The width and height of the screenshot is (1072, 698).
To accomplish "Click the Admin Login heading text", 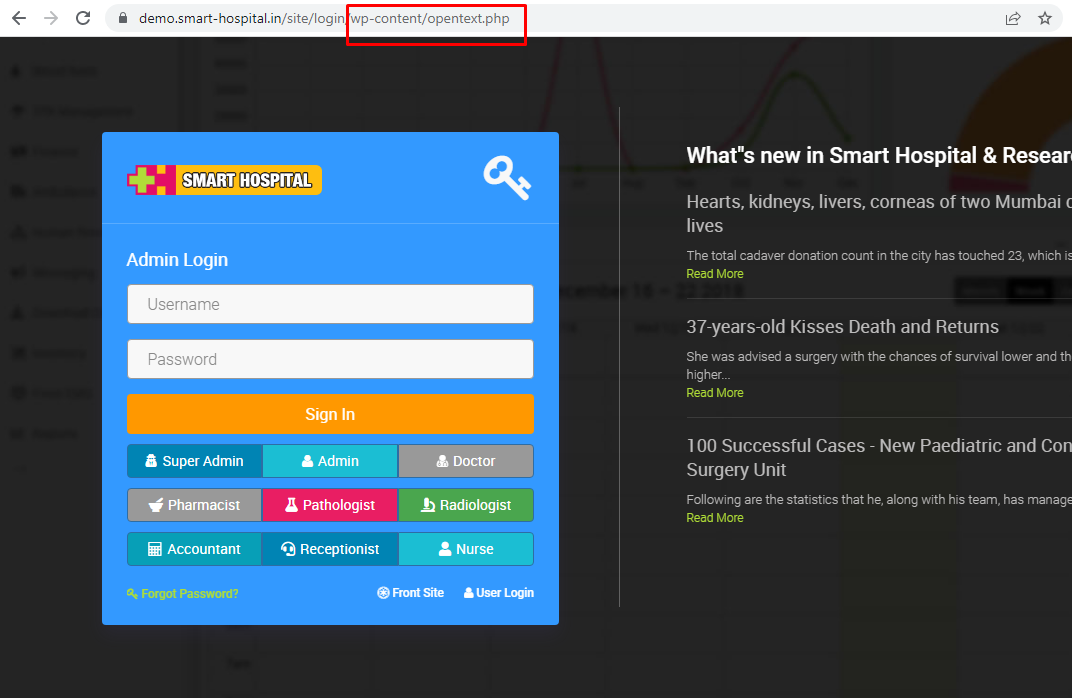I will click(177, 260).
